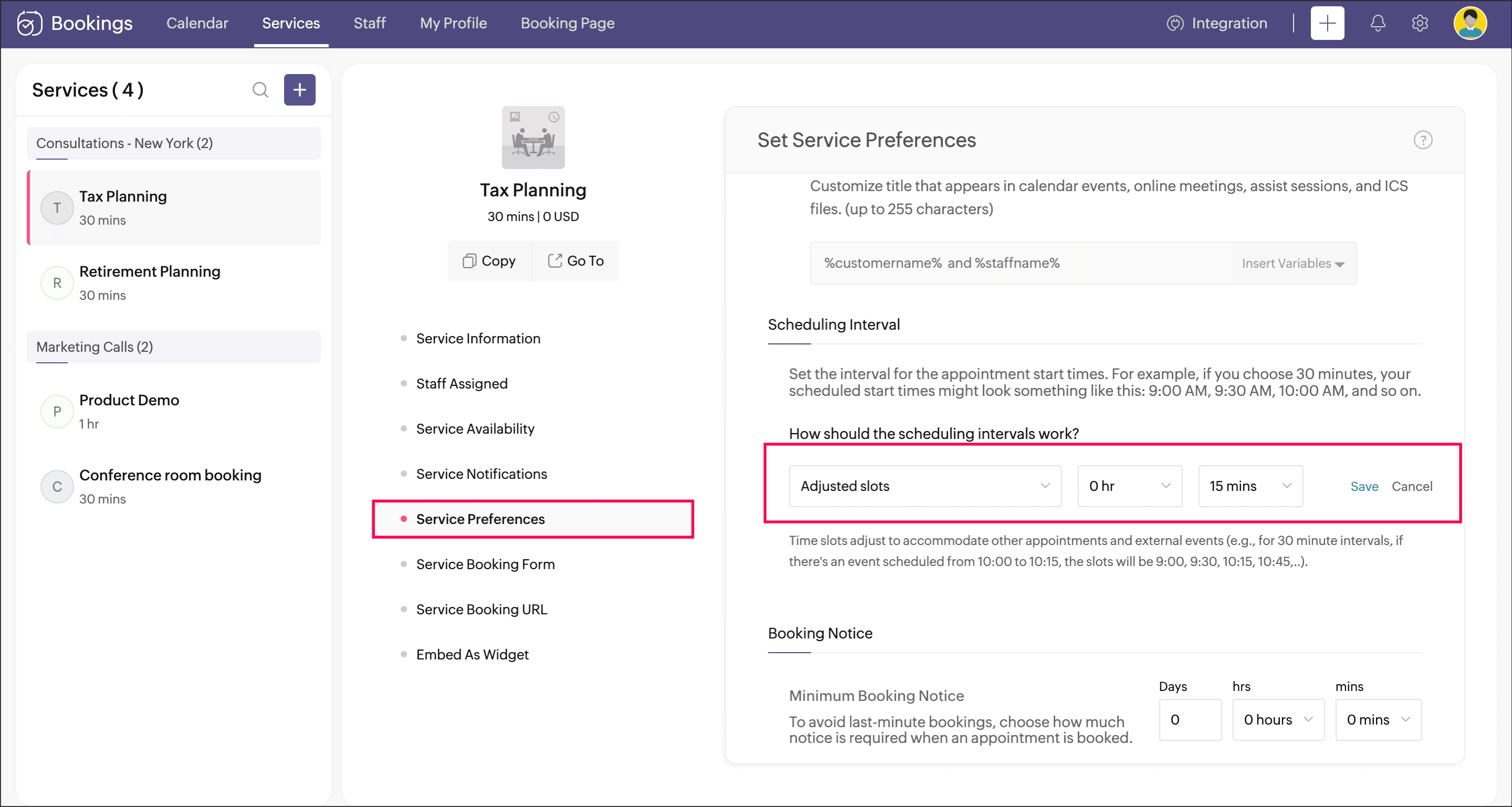Save the scheduling interval
Screen dimensions: 1512x807
(1364, 487)
